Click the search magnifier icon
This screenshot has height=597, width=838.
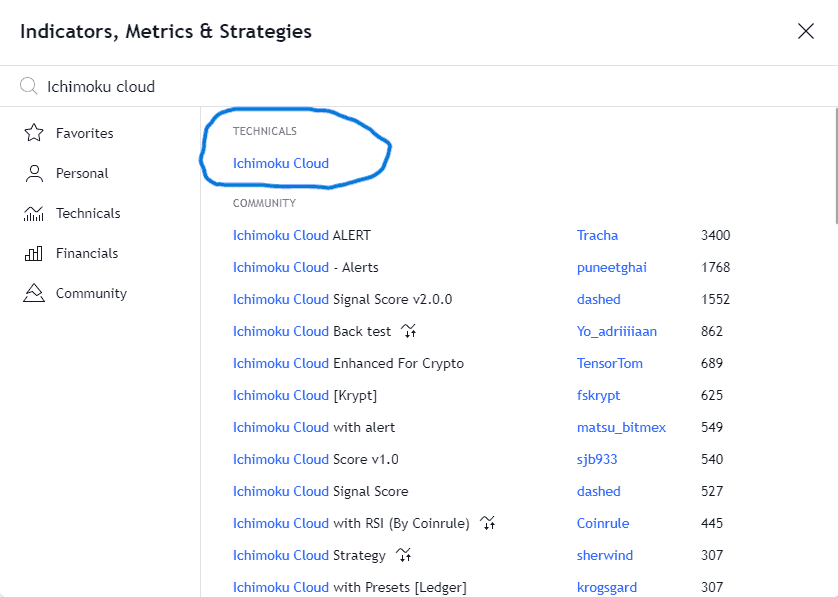28,86
